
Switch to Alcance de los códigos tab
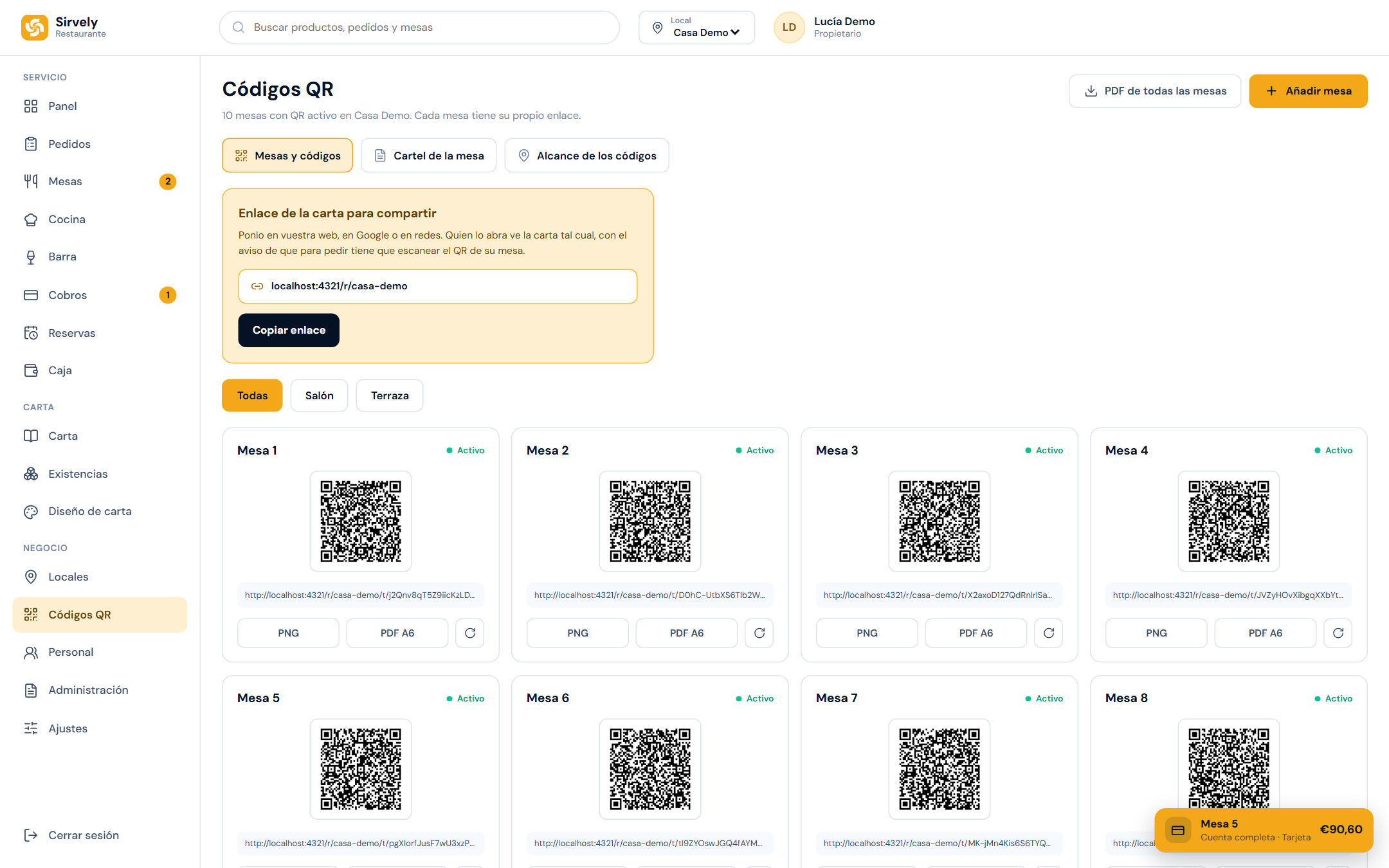pyautogui.click(x=586, y=156)
